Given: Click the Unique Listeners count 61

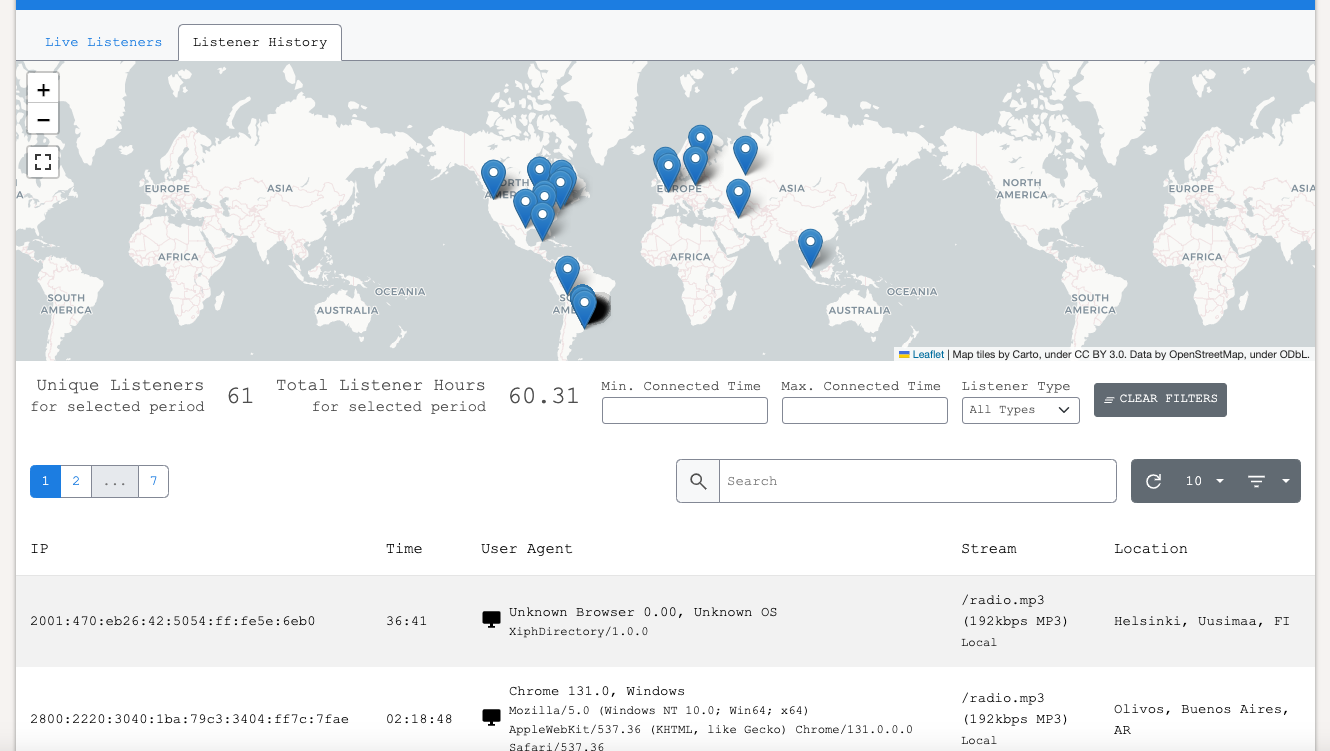Looking at the screenshot, I should click(240, 396).
